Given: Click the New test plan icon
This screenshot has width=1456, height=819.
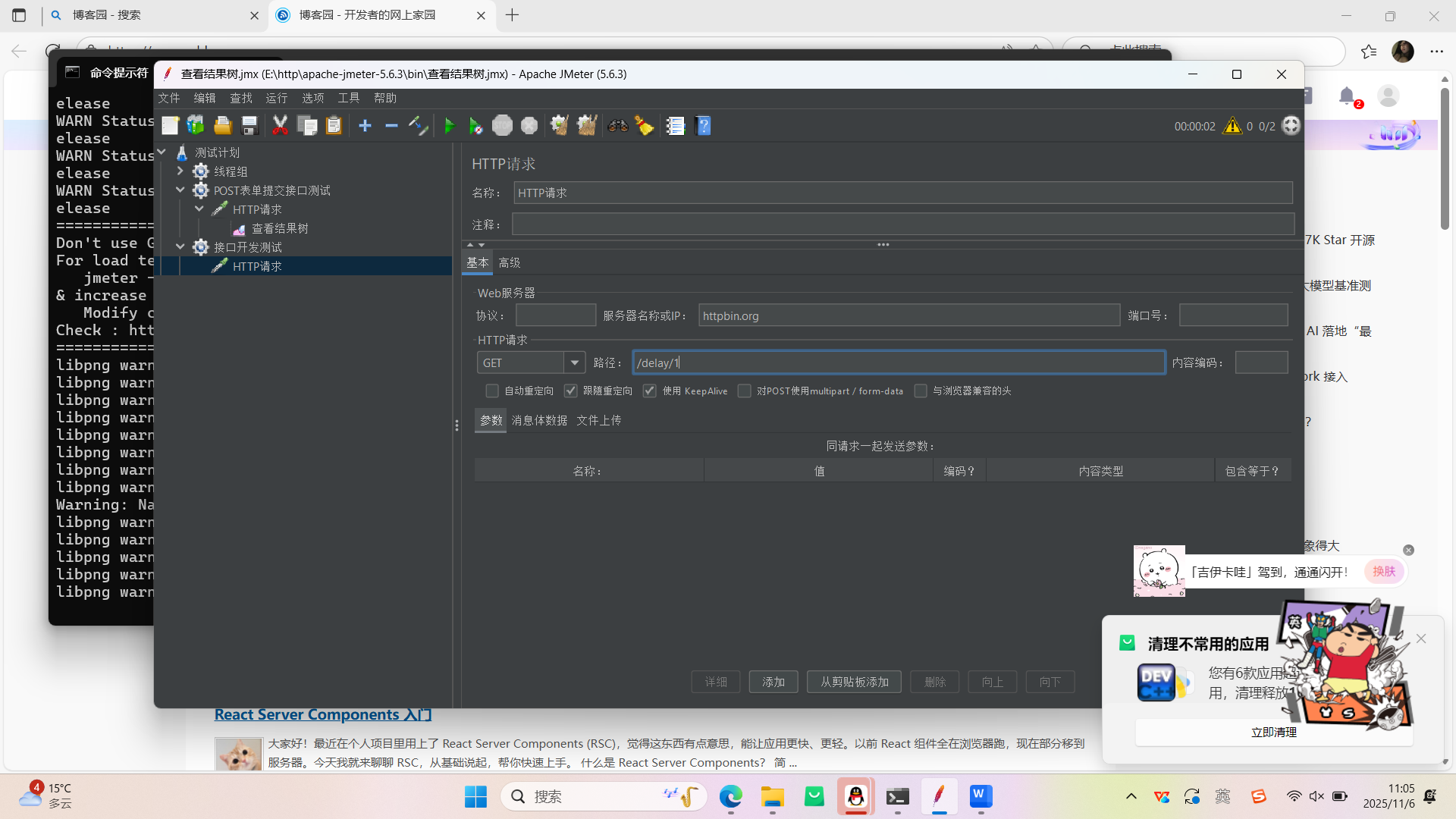Looking at the screenshot, I should 170,126.
